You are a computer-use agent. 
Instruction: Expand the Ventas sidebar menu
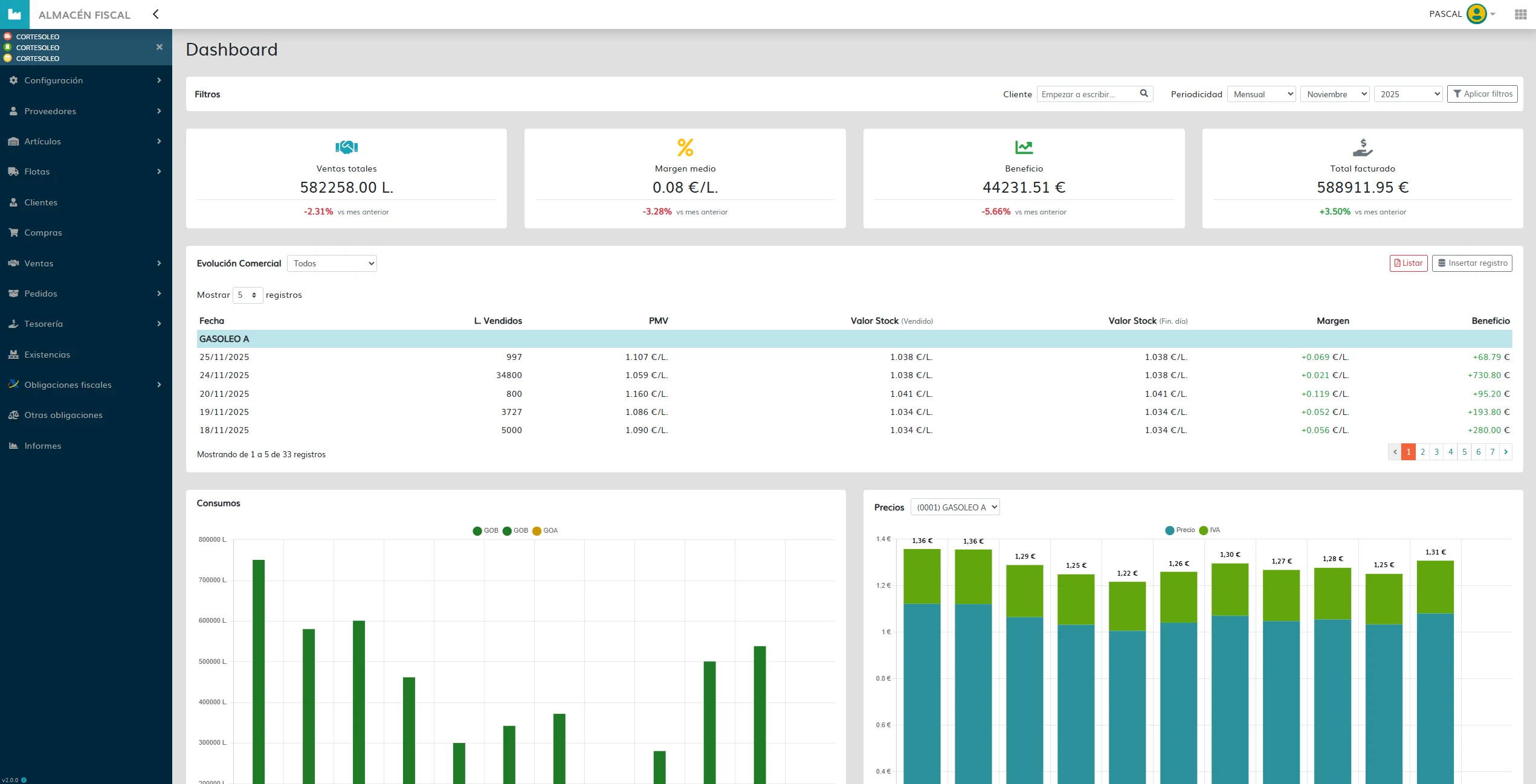pyautogui.click(x=86, y=263)
